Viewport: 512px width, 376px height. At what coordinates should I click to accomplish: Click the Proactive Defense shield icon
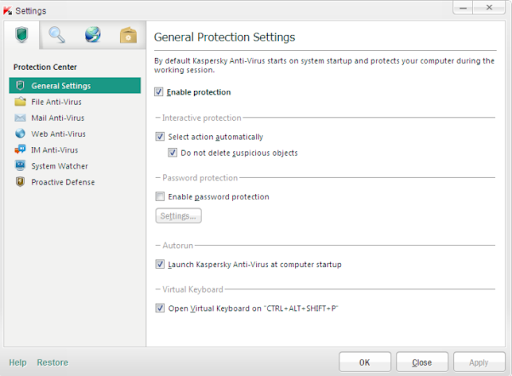click(20, 182)
